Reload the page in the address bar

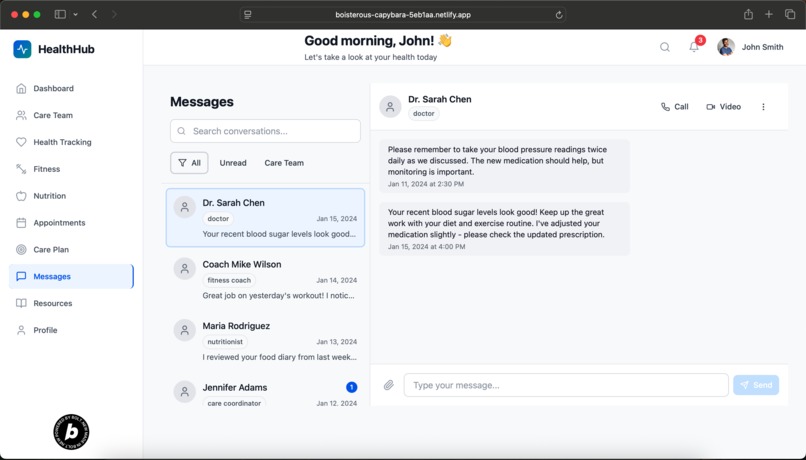pos(559,15)
